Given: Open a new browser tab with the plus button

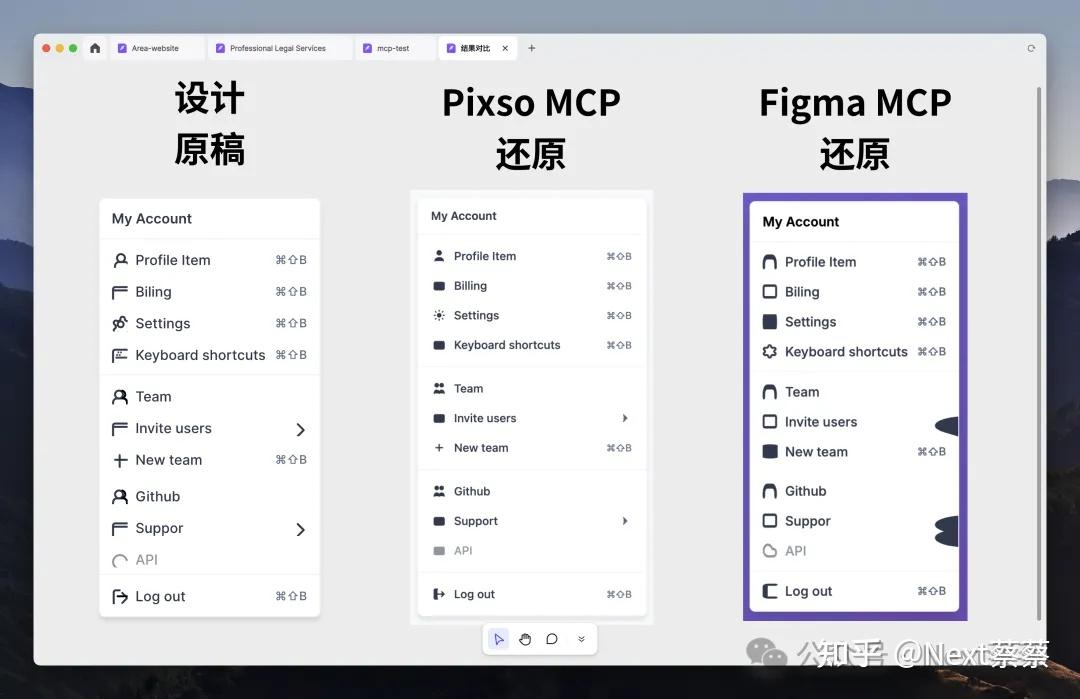Looking at the screenshot, I should pos(531,47).
